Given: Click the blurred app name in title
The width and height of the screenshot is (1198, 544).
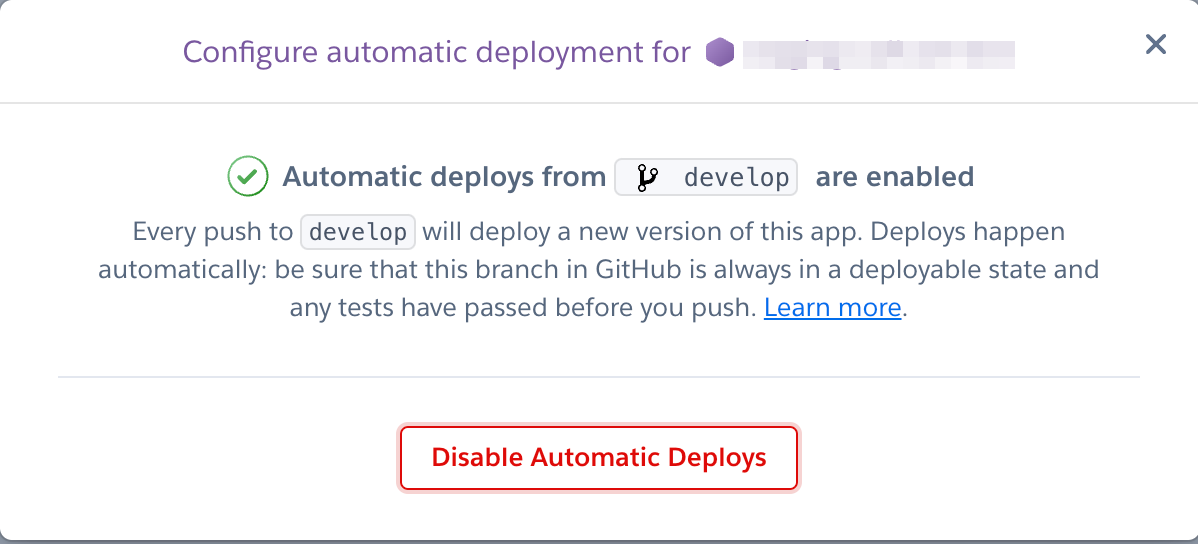Looking at the screenshot, I should click(x=878, y=53).
